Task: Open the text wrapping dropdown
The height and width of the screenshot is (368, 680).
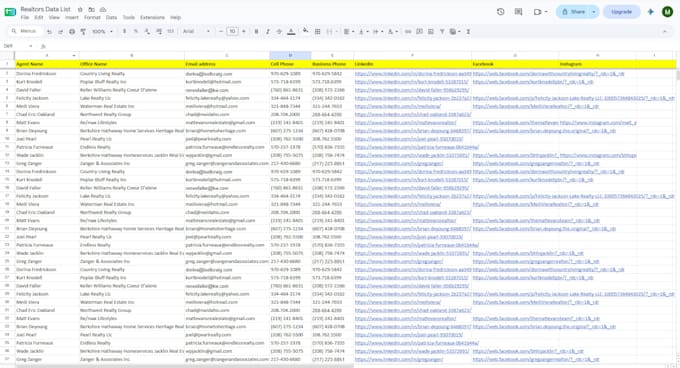Action: pyautogui.click(x=377, y=32)
